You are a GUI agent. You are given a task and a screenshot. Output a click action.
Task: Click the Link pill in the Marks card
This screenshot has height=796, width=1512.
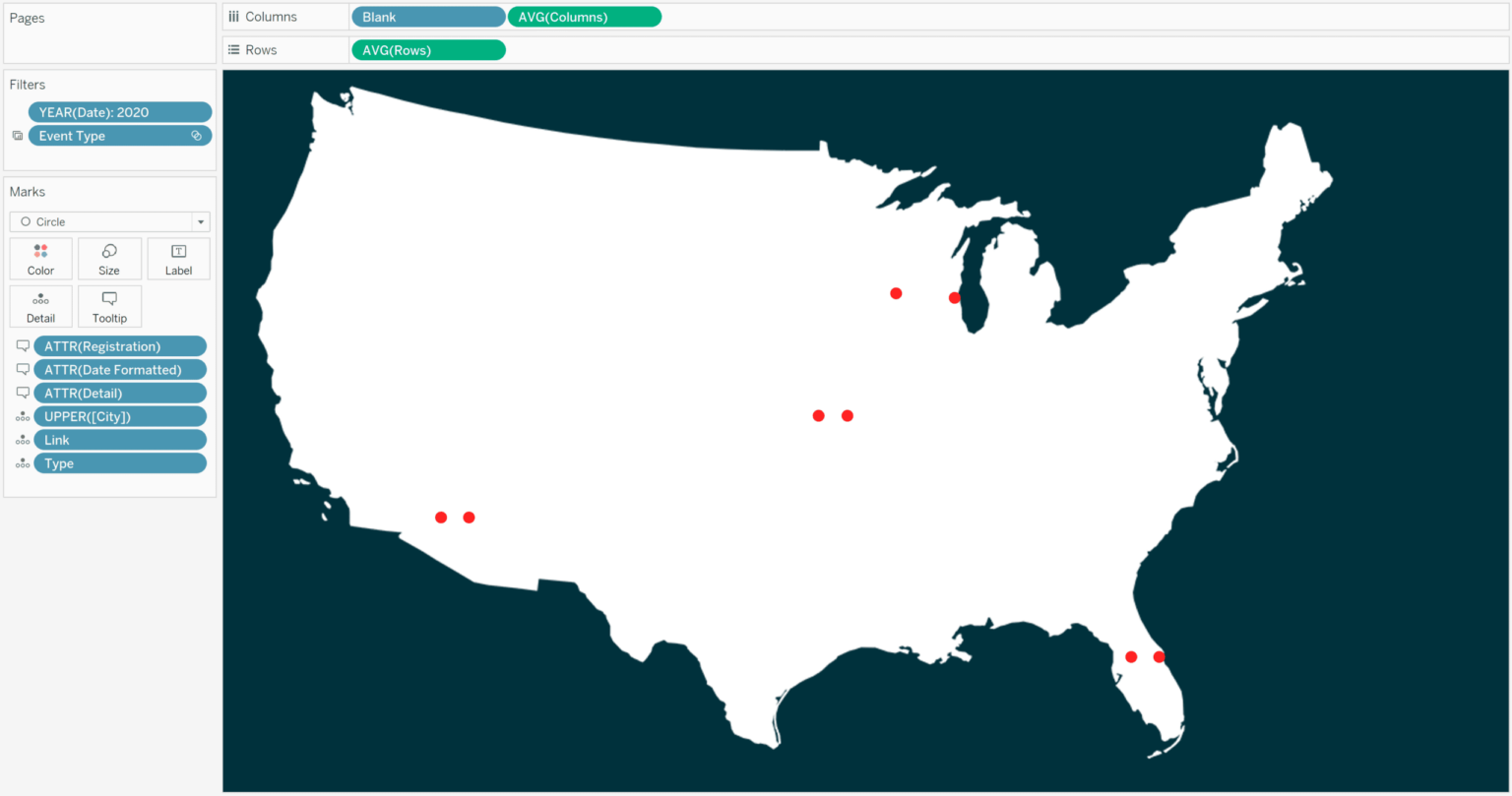[119, 439]
